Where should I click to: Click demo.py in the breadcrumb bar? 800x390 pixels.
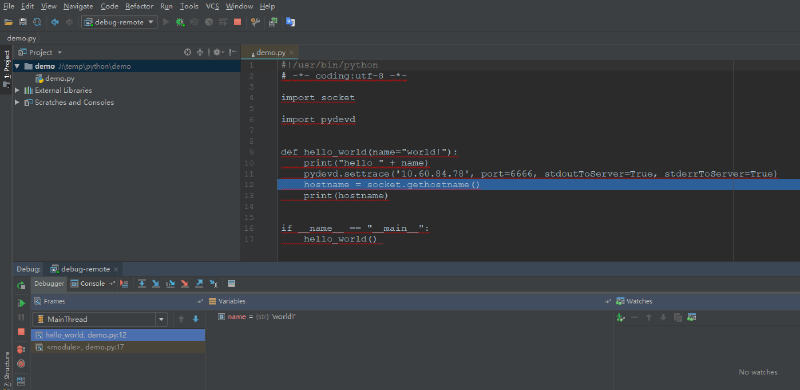pos(20,38)
